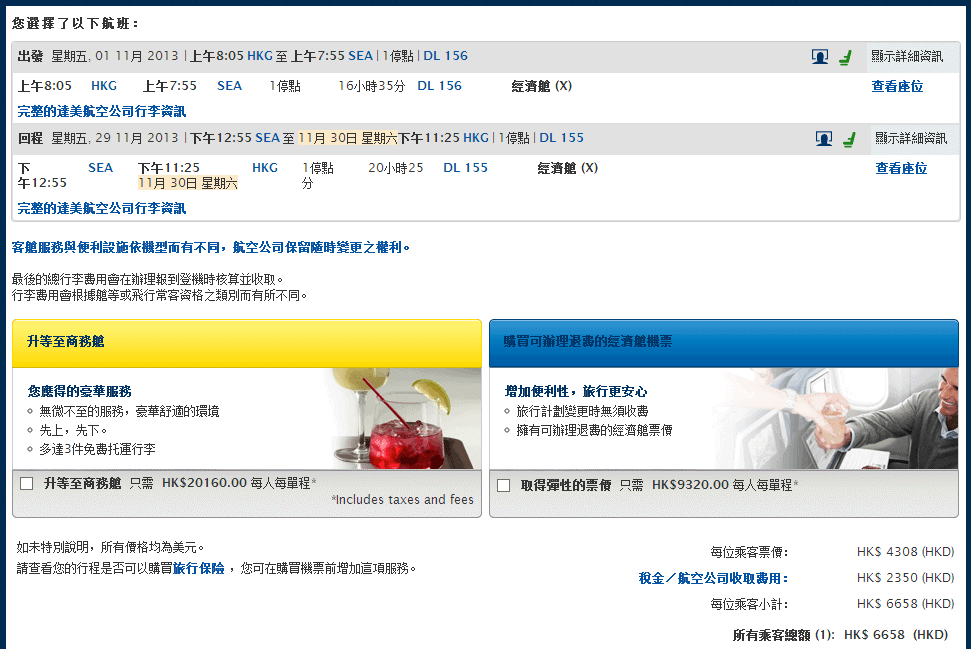Click the personal video icon on return flight

coord(823,139)
